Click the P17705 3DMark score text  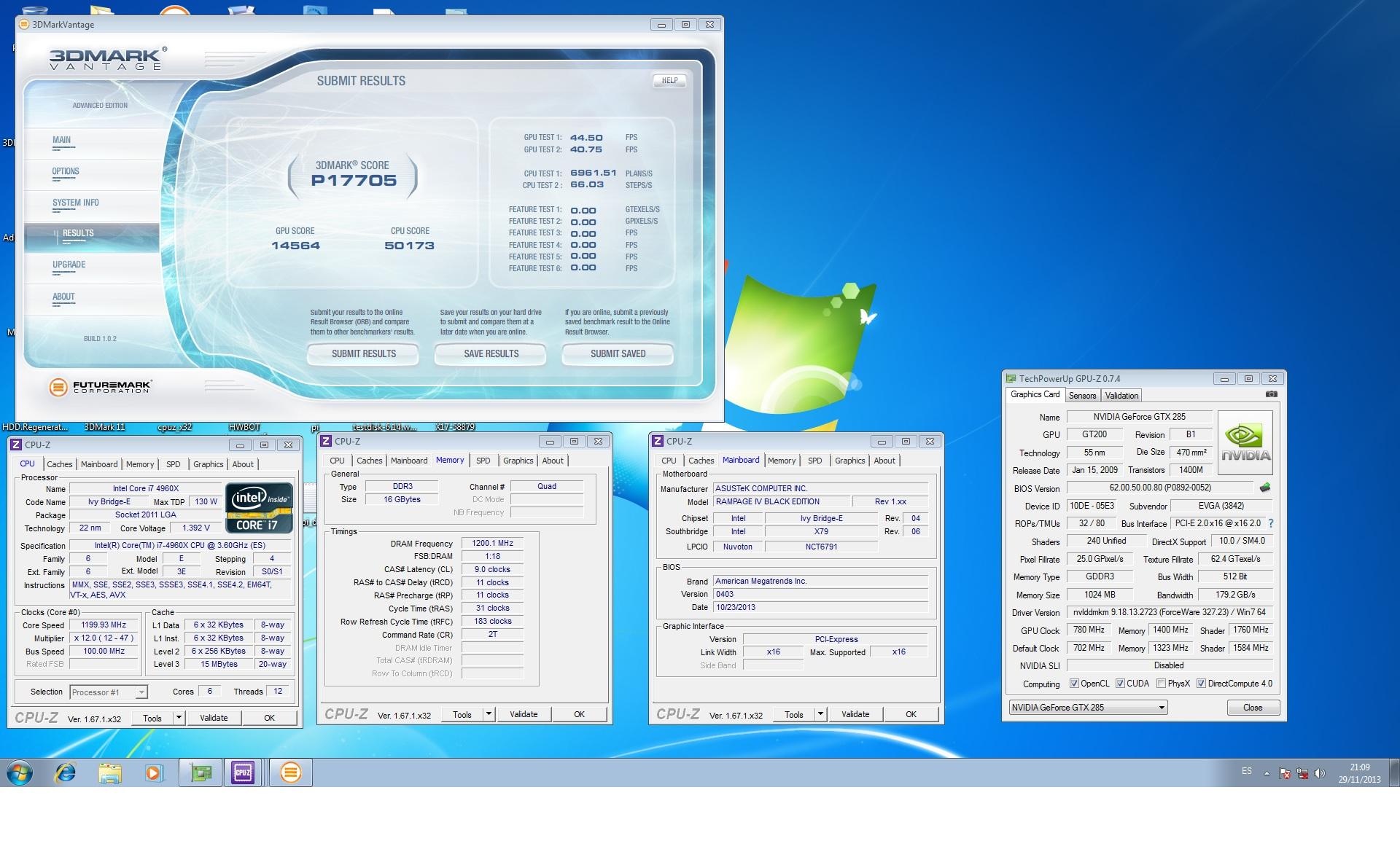coord(354,181)
